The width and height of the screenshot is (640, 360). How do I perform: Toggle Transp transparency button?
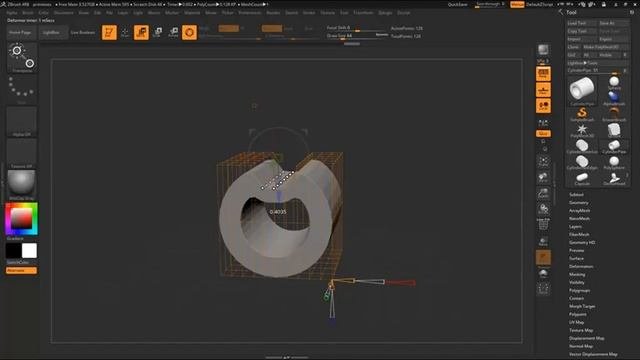click(543, 241)
